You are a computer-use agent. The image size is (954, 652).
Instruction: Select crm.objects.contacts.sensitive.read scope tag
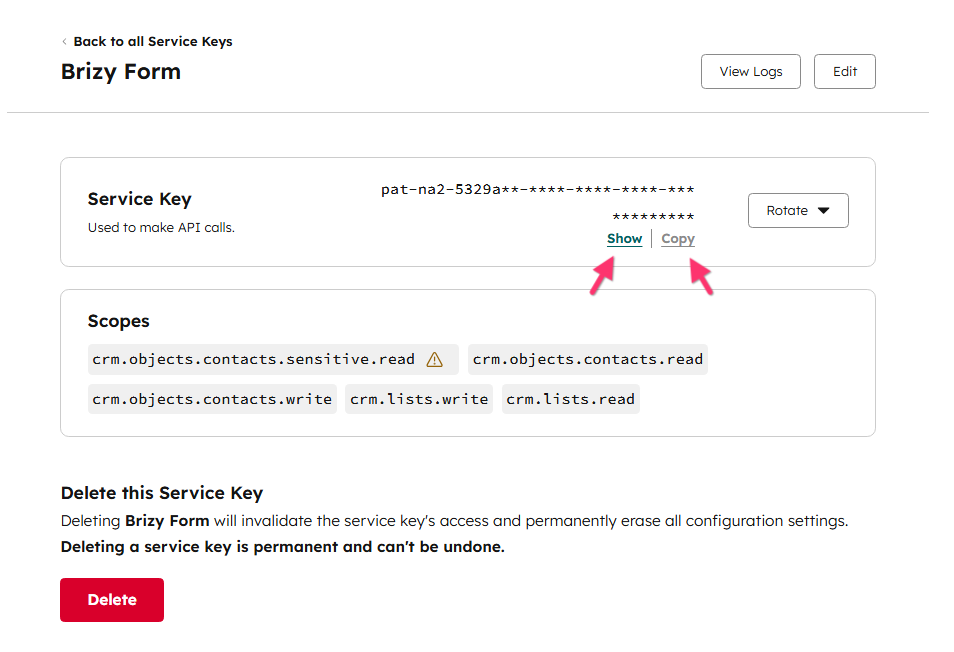tap(273, 359)
